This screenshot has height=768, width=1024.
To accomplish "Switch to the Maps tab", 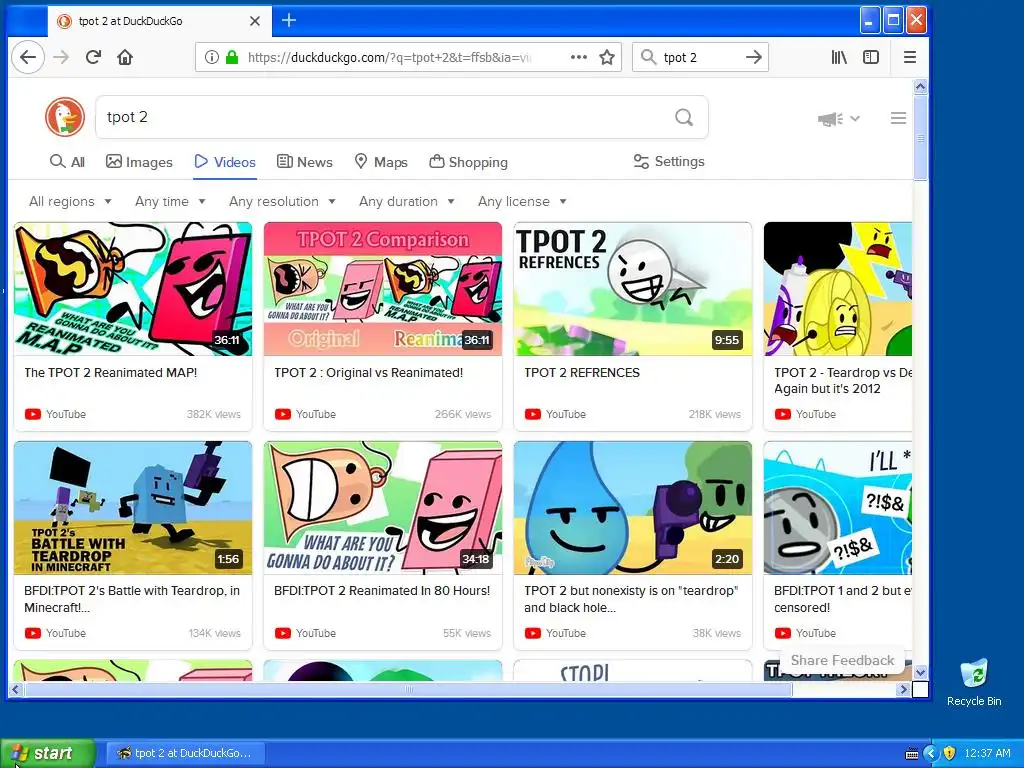I will [381, 162].
